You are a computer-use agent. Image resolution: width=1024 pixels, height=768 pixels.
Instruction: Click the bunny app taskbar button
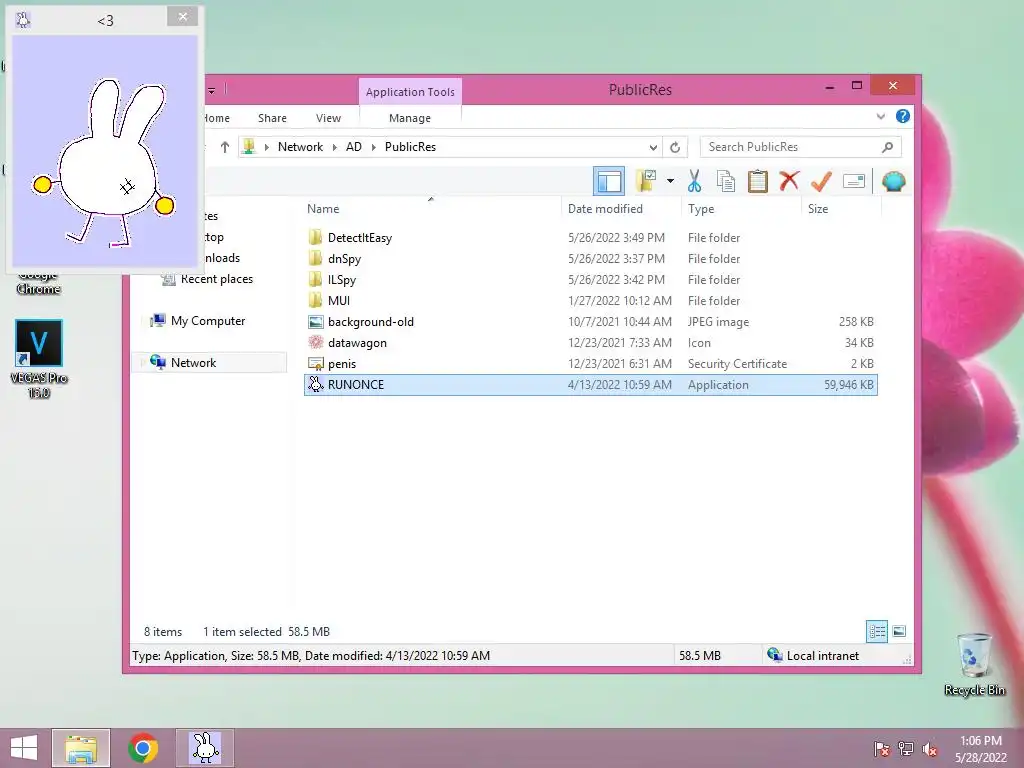coord(205,748)
